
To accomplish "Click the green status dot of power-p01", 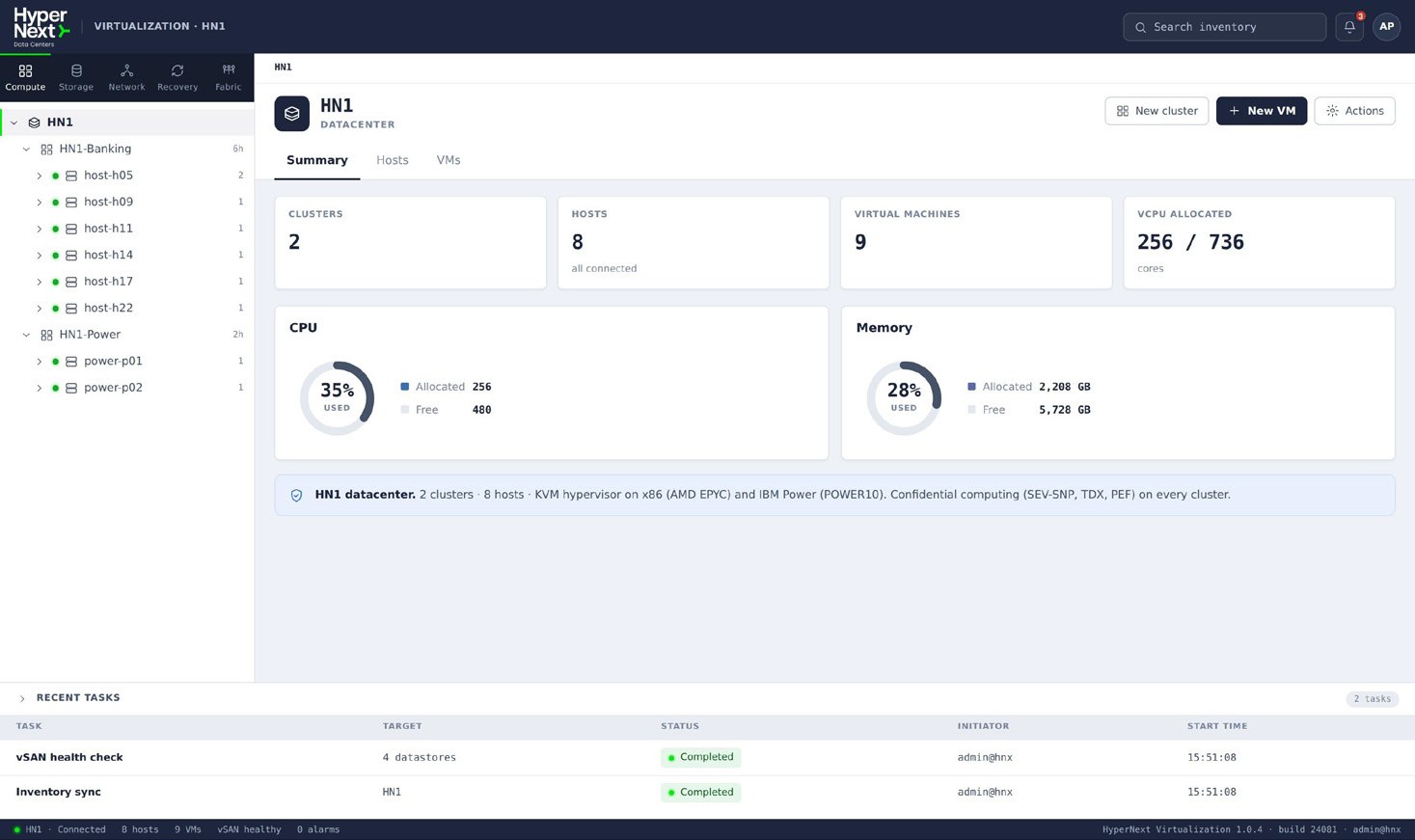I will tap(56, 362).
